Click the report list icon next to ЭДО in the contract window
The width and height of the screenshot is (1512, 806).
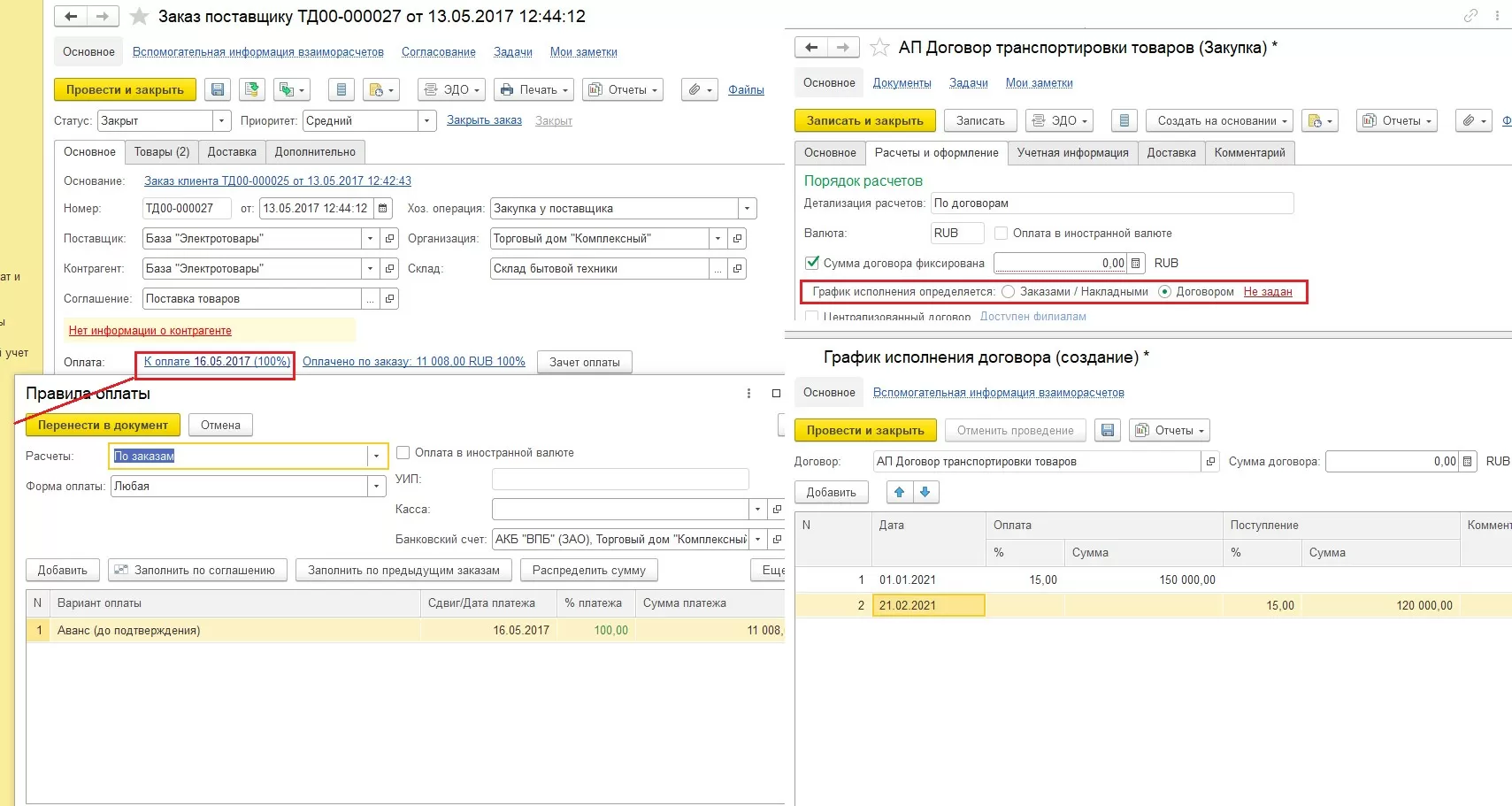click(1124, 121)
